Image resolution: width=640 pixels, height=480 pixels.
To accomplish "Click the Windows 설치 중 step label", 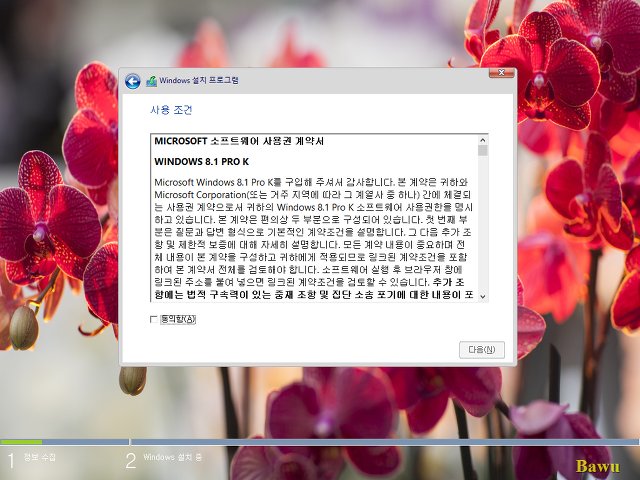I will point(172,457).
